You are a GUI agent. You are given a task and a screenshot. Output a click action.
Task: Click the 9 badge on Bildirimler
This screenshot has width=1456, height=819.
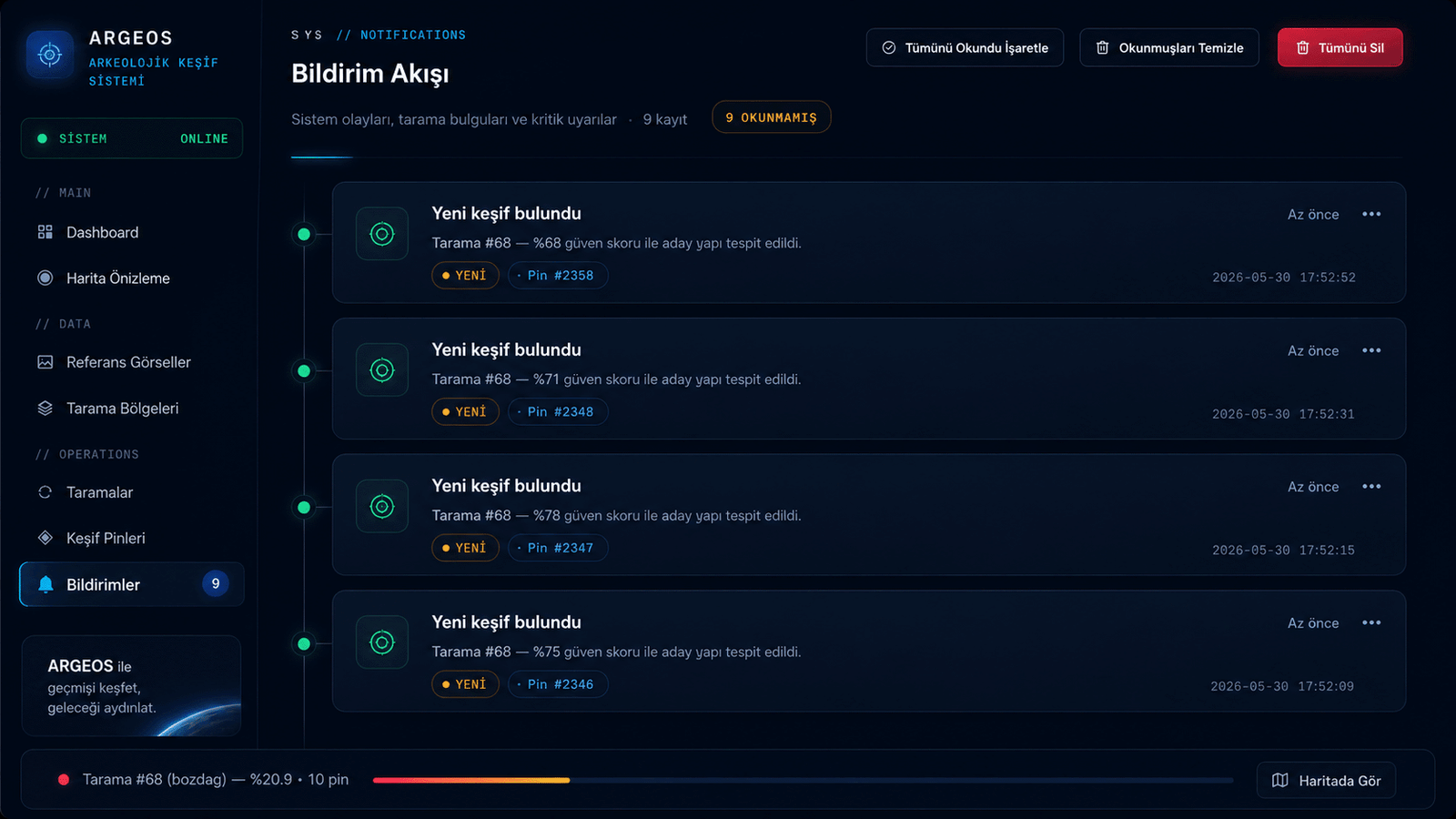[216, 584]
